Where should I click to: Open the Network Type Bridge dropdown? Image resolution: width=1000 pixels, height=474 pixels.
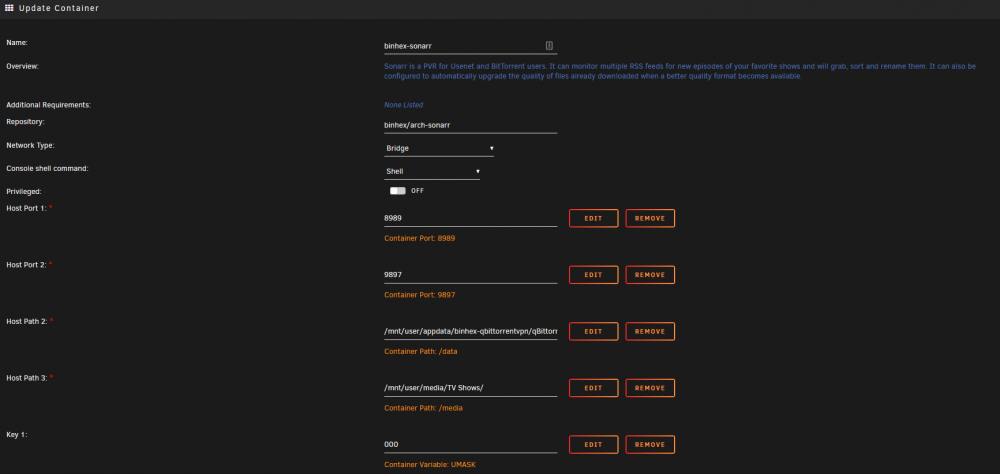coord(439,148)
